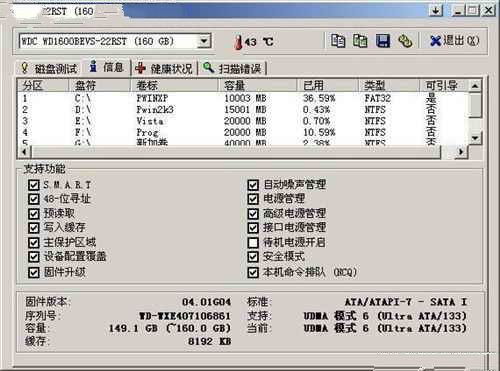
Task: Click horizontal scrollbar left arrow
Action: pos(24,152)
